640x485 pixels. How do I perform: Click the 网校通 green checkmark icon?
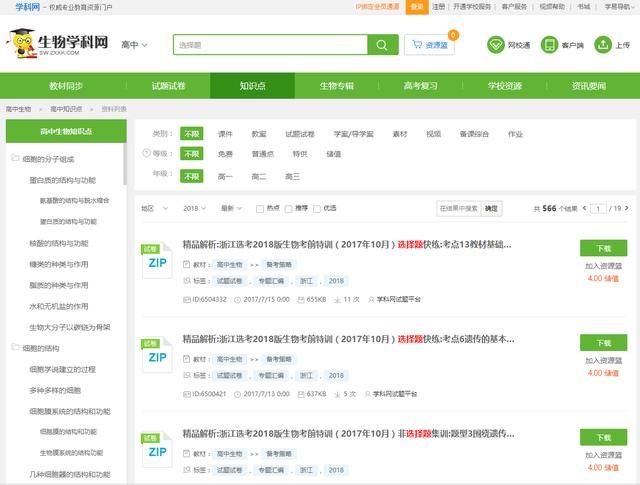click(x=496, y=45)
